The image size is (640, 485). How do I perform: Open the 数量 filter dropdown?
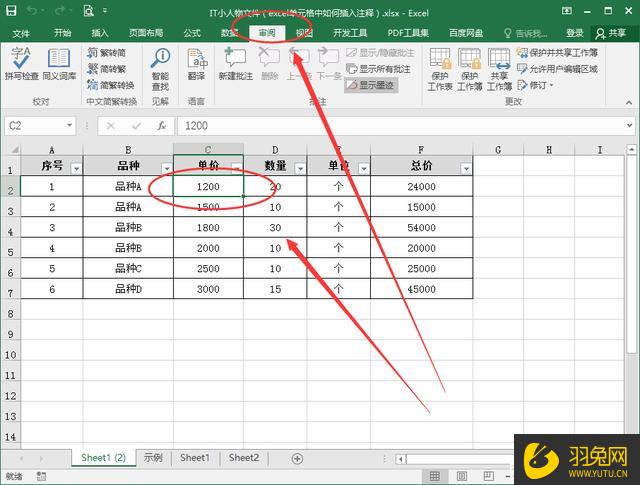pos(300,169)
